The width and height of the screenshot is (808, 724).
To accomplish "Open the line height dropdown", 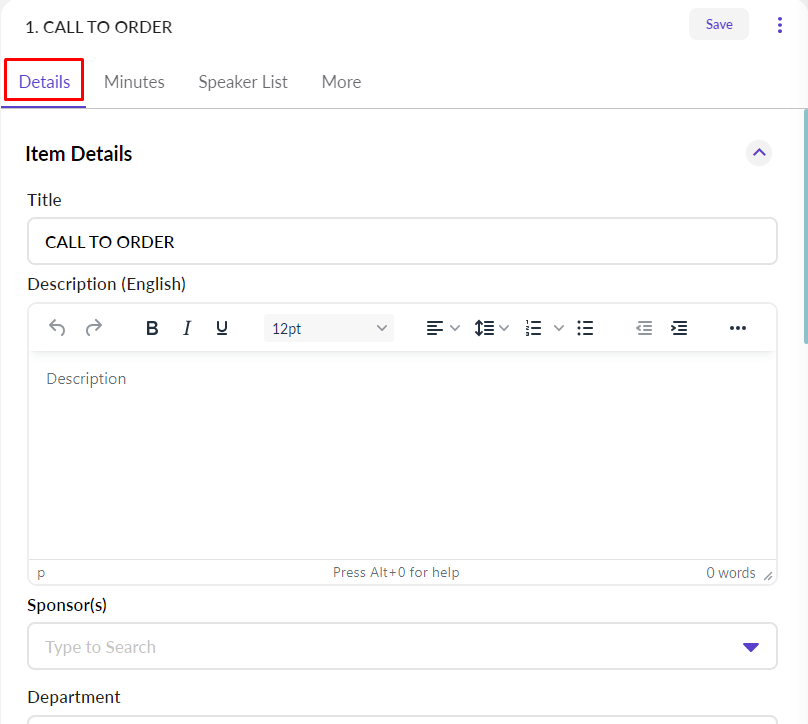I will click(491, 328).
